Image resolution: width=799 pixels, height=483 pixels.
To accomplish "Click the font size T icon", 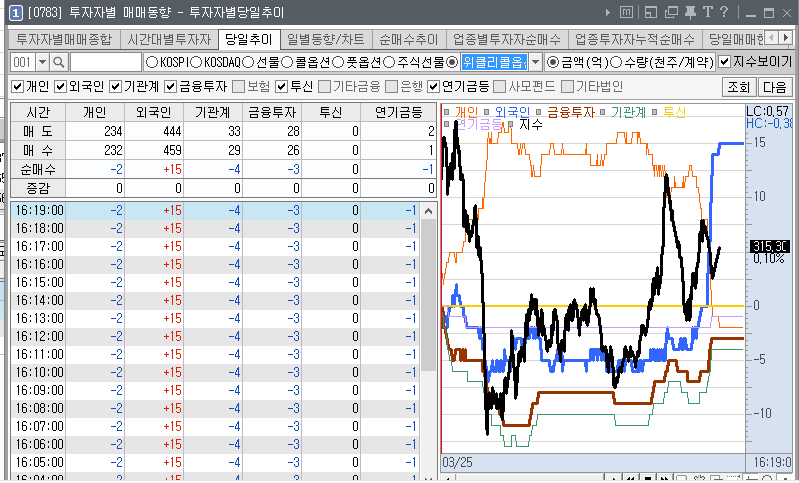I will 707,12.
